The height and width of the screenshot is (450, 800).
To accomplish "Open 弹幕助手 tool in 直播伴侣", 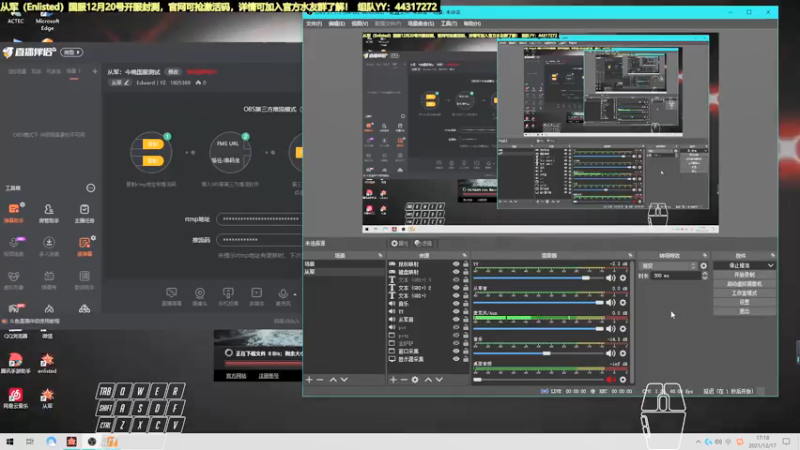I will click(x=14, y=213).
